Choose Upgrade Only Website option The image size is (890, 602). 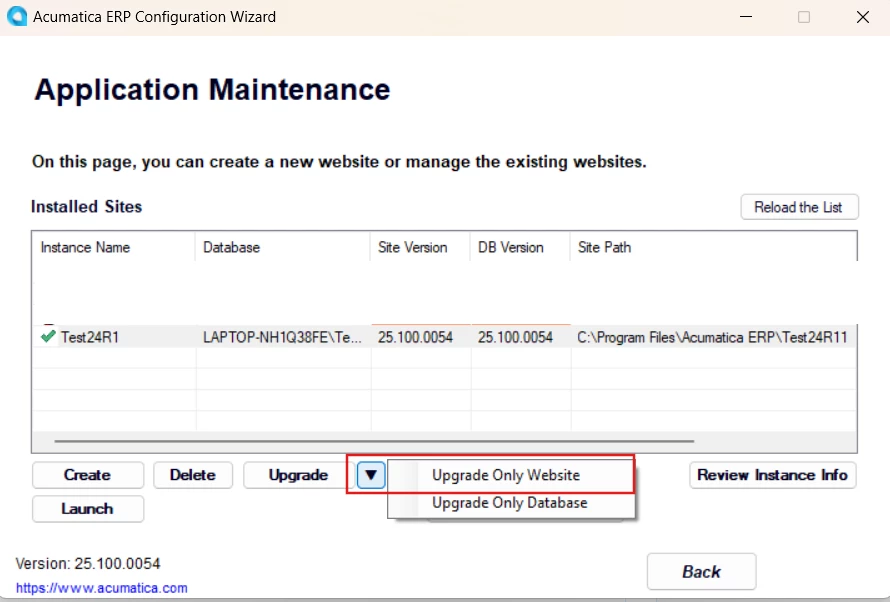506,475
